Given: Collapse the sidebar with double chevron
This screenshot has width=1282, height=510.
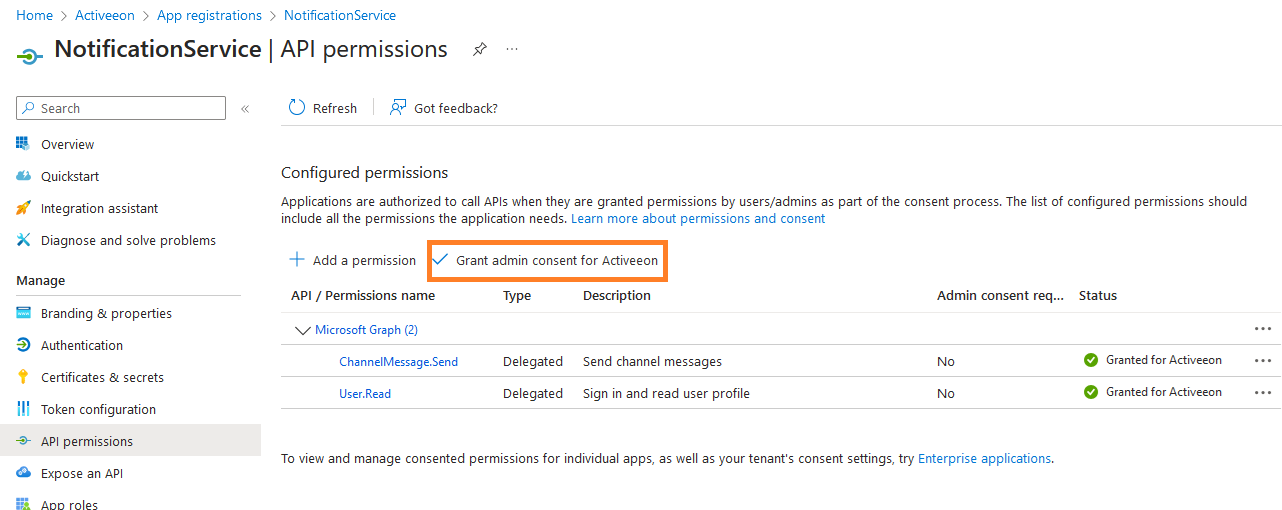Looking at the screenshot, I should [245, 108].
